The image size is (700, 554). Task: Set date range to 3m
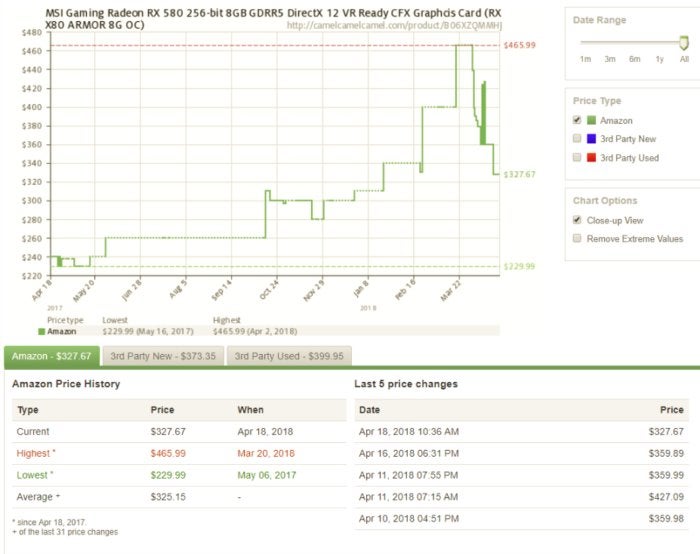(x=610, y=59)
